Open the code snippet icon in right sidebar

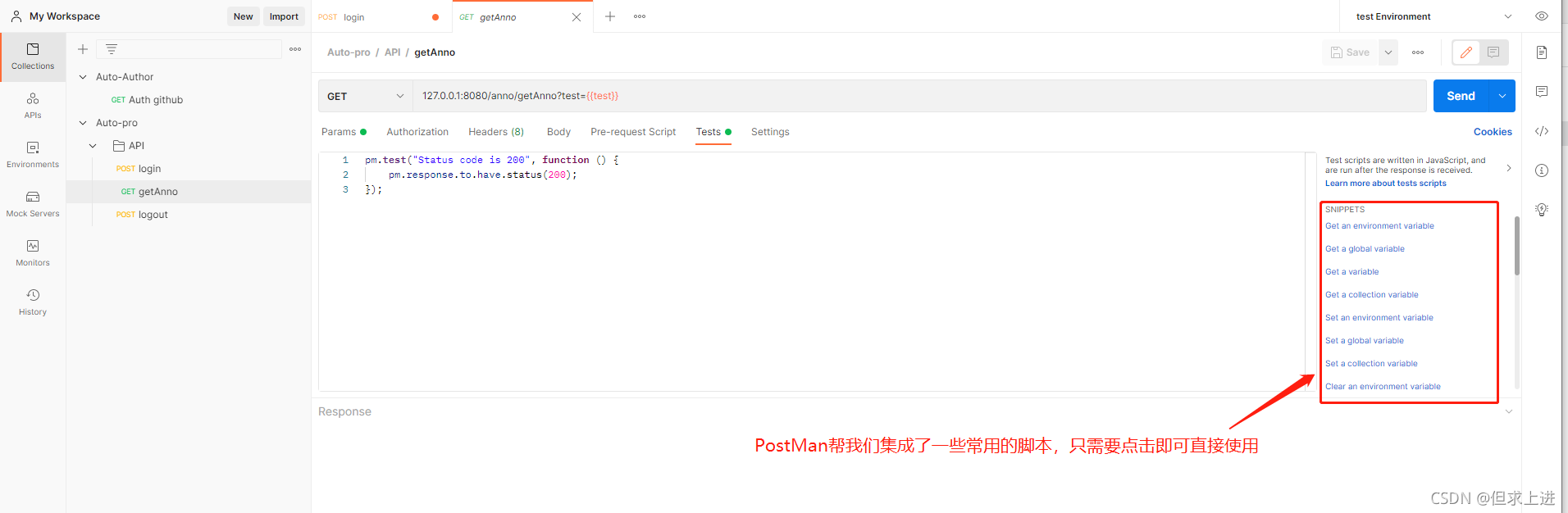pyautogui.click(x=1542, y=131)
